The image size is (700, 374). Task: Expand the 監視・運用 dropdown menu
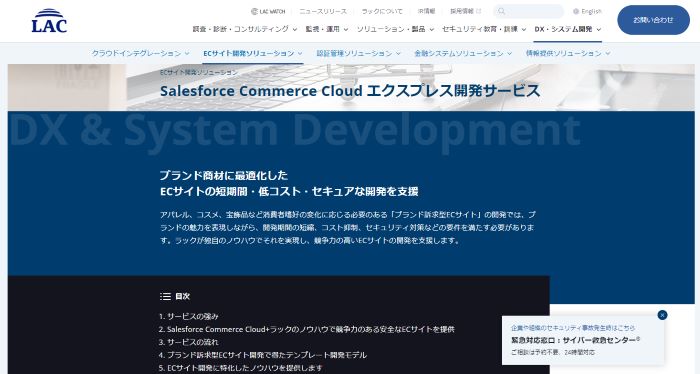pos(326,29)
